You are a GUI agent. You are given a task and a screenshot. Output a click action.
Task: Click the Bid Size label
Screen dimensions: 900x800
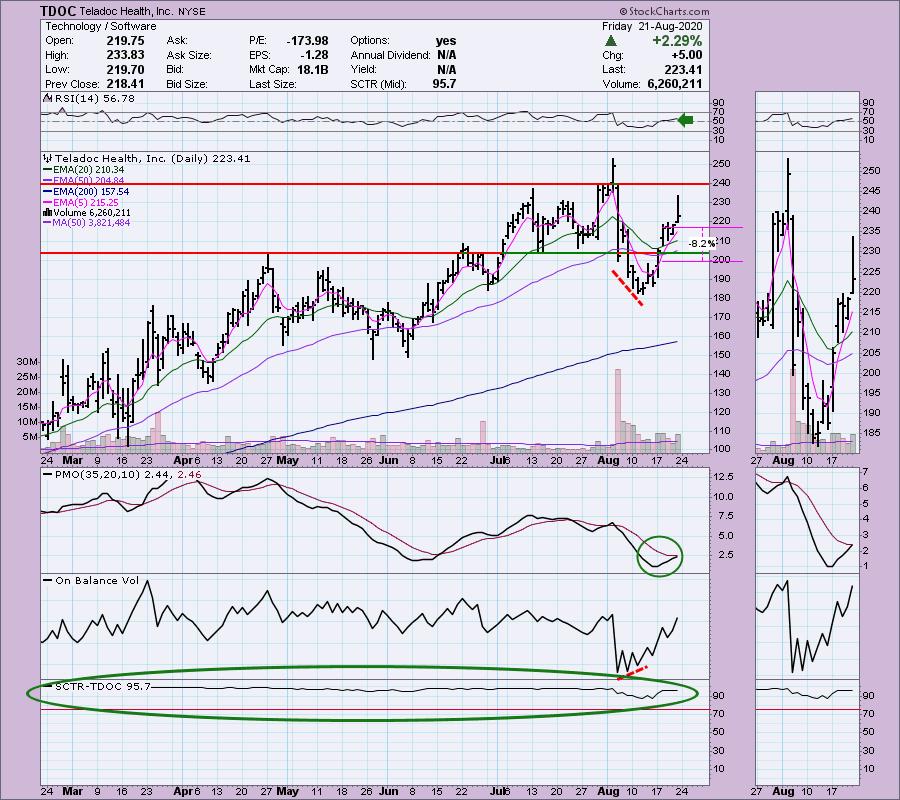[x=187, y=84]
